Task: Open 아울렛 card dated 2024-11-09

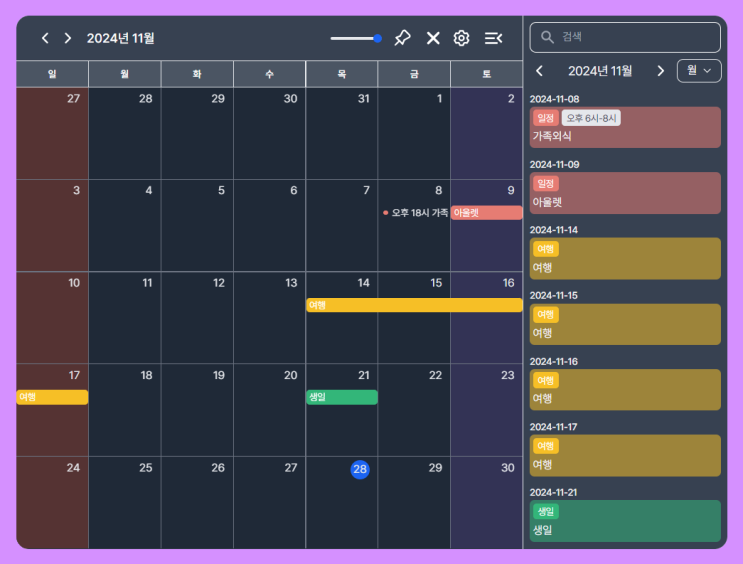Action: [x=625, y=193]
